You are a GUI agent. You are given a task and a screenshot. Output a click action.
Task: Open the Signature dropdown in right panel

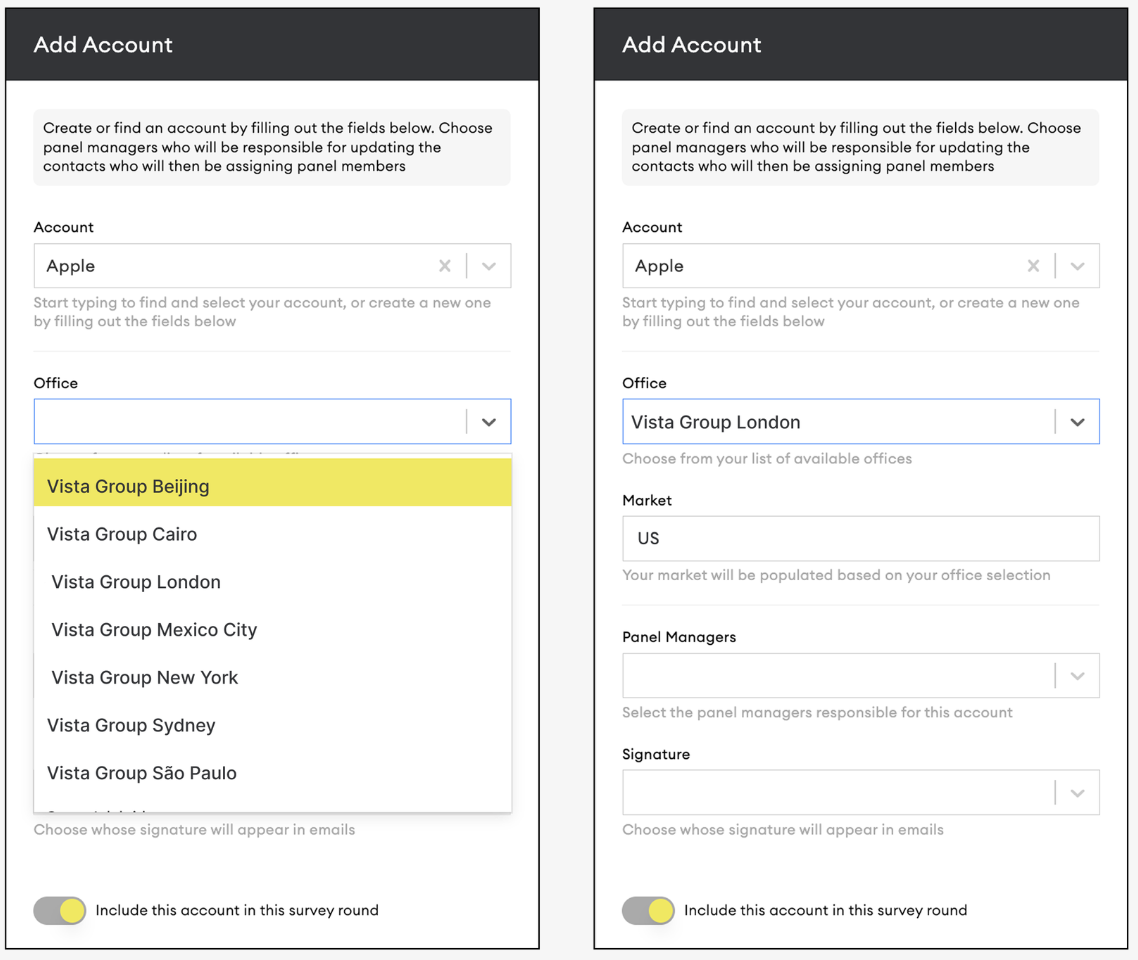point(1078,793)
